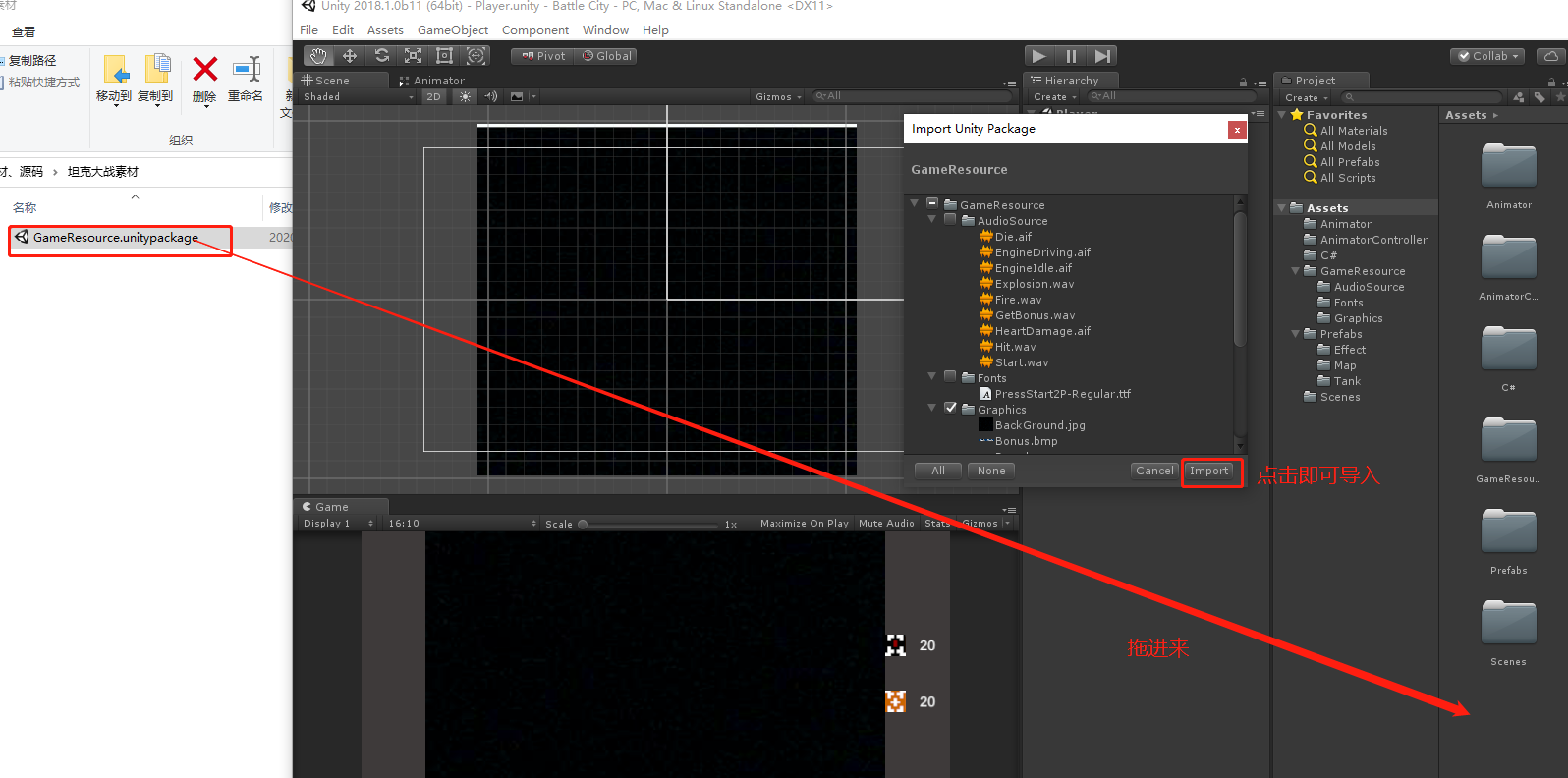Toggle the AudioSource folder checkbox
Screen dimensions: 1568x778
coord(950,220)
